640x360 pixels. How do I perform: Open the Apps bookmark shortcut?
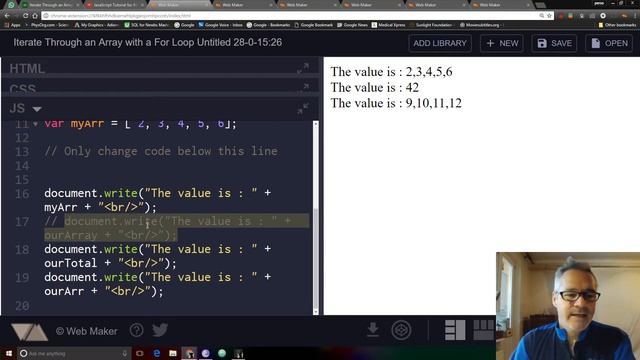pyautogui.click(x=12, y=25)
